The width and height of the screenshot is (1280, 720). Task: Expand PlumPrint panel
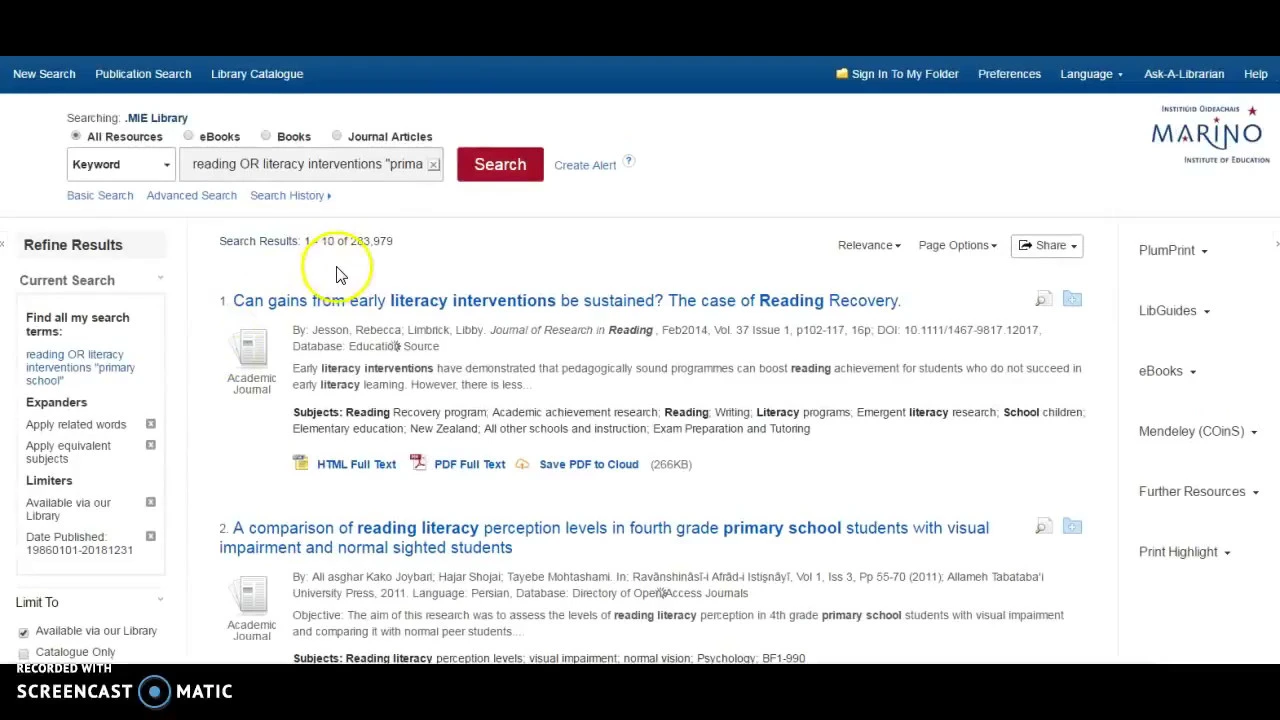[x=1173, y=250]
